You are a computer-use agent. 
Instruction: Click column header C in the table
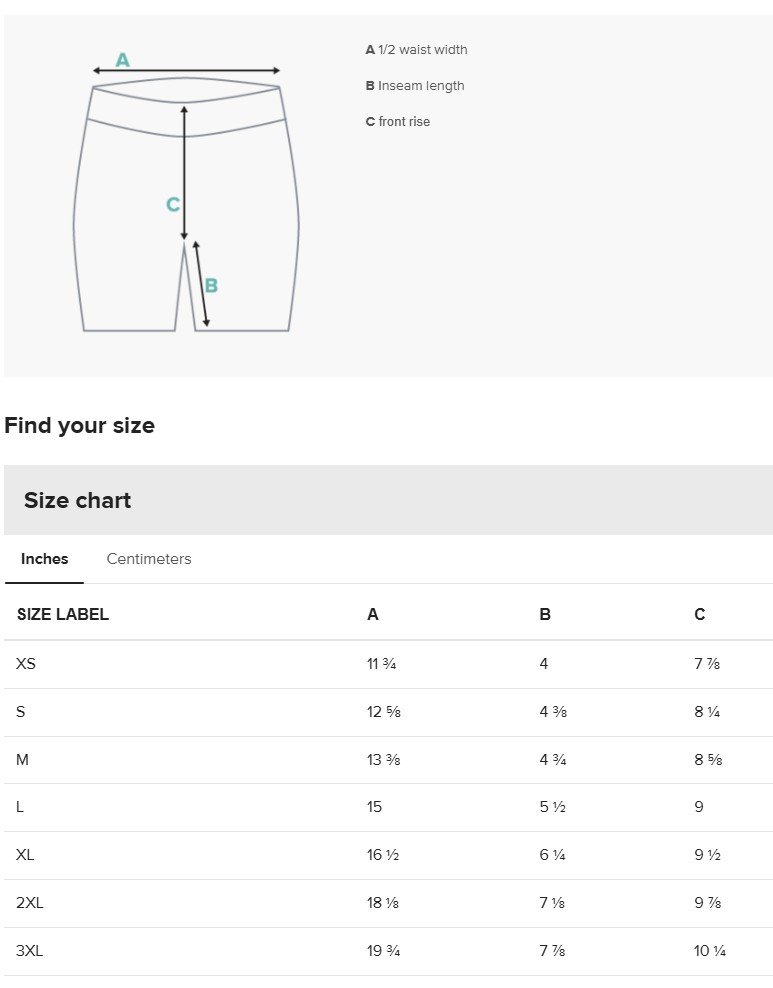[700, 614]
